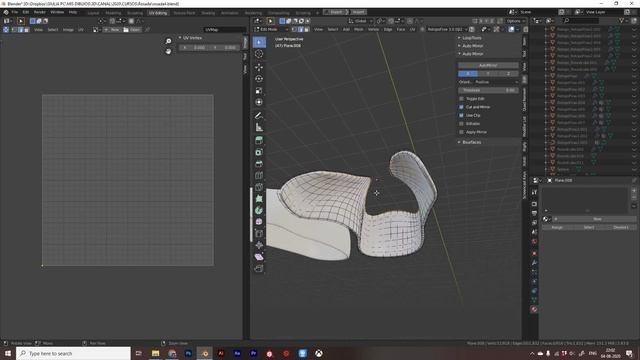The image size is (640, 360).
Task: Select the Rip Region tool
Action: coord(259,268)
